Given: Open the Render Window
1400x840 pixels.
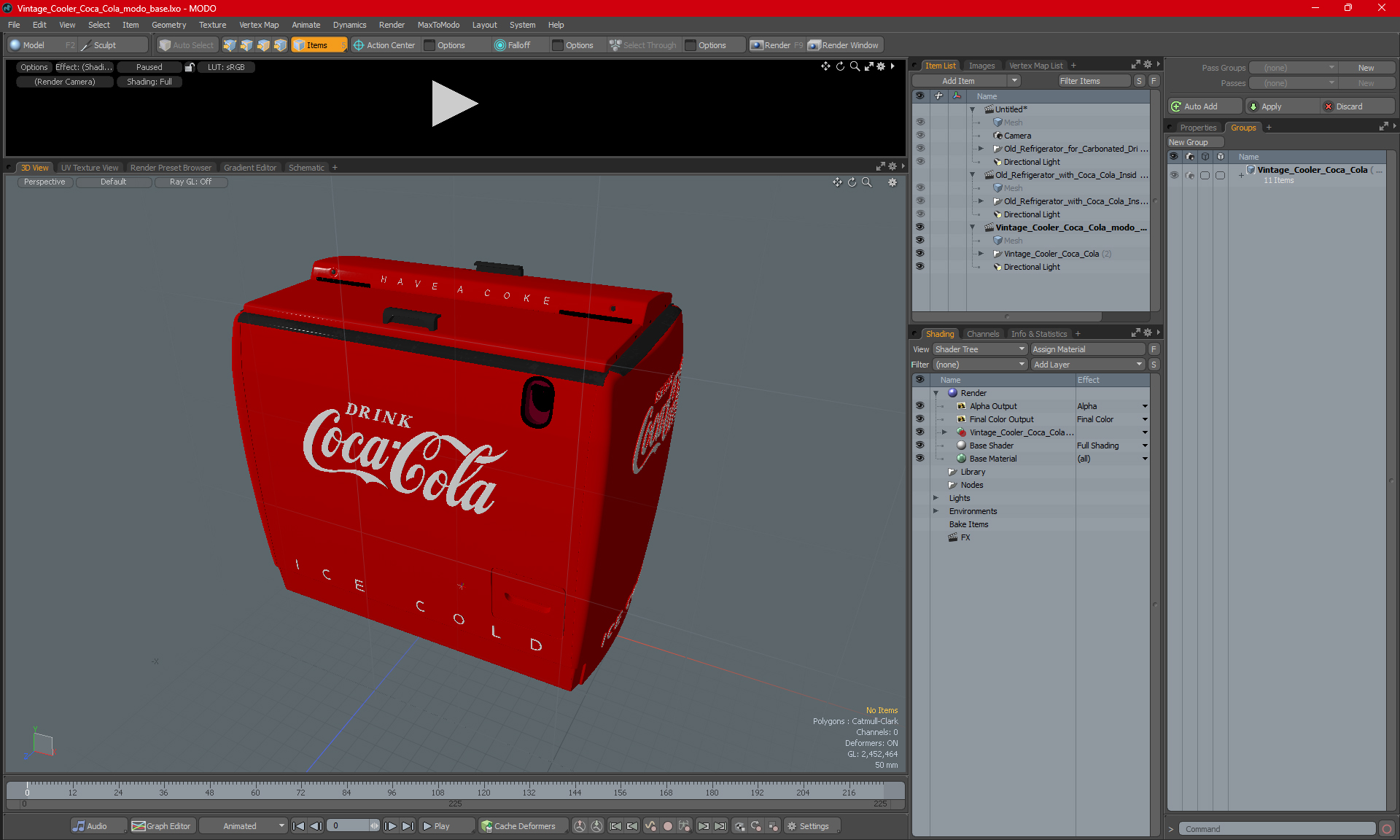Looking at the screenshot, I should (844, 45).
